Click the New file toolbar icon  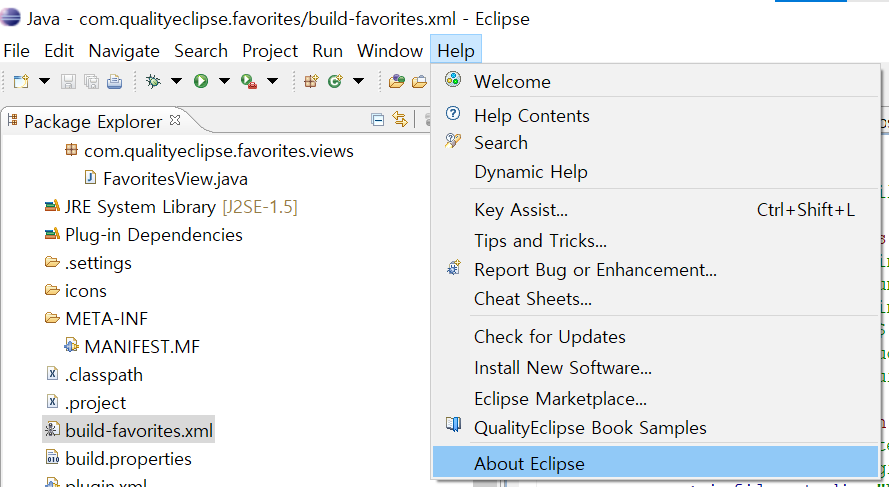click(x=22, y=82)
